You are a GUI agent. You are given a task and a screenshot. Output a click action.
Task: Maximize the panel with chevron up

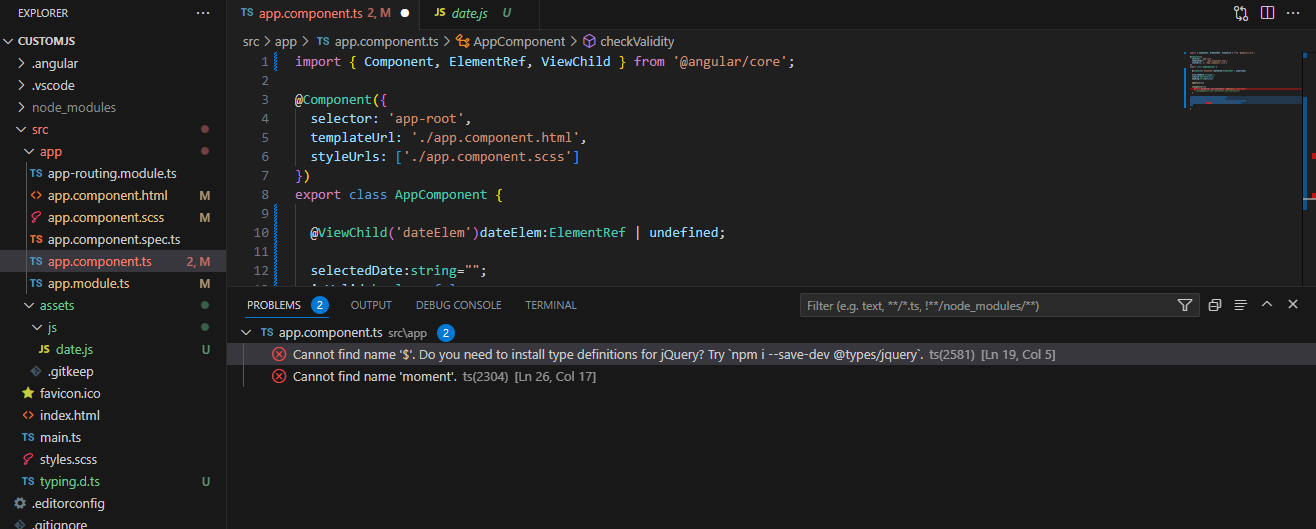1267,305
